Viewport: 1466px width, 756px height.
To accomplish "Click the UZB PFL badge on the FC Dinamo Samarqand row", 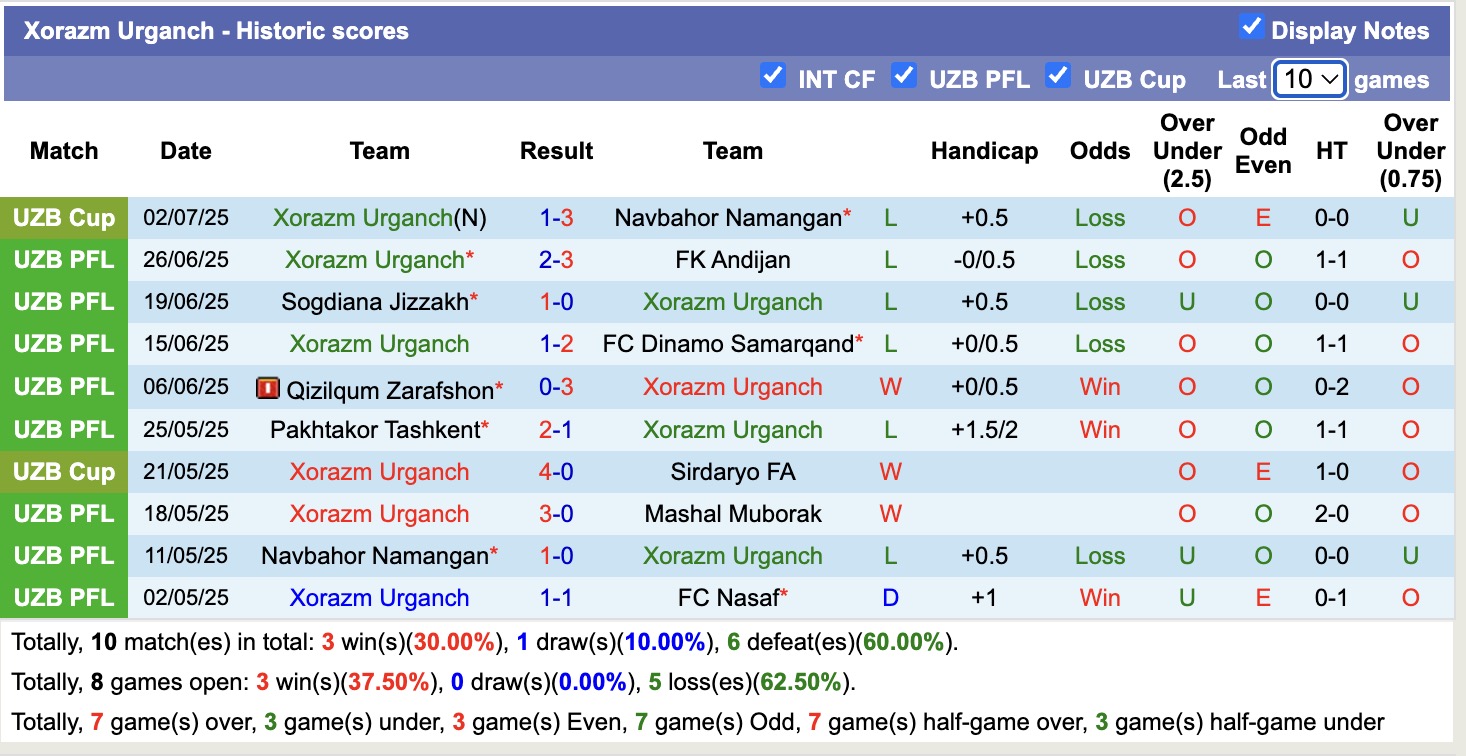I will click(64, 343).
